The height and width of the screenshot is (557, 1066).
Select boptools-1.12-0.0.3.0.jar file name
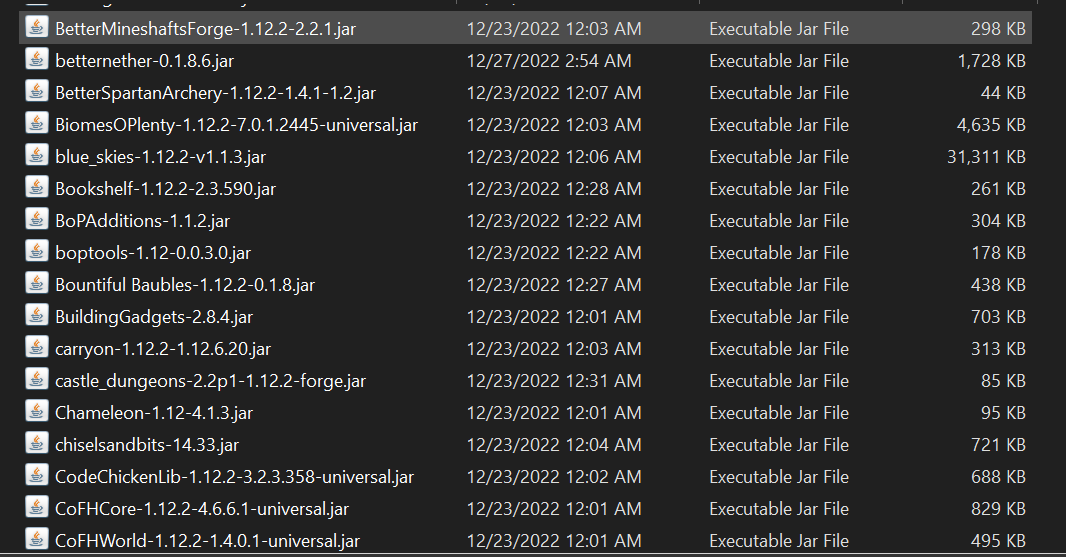coord(153,252)
